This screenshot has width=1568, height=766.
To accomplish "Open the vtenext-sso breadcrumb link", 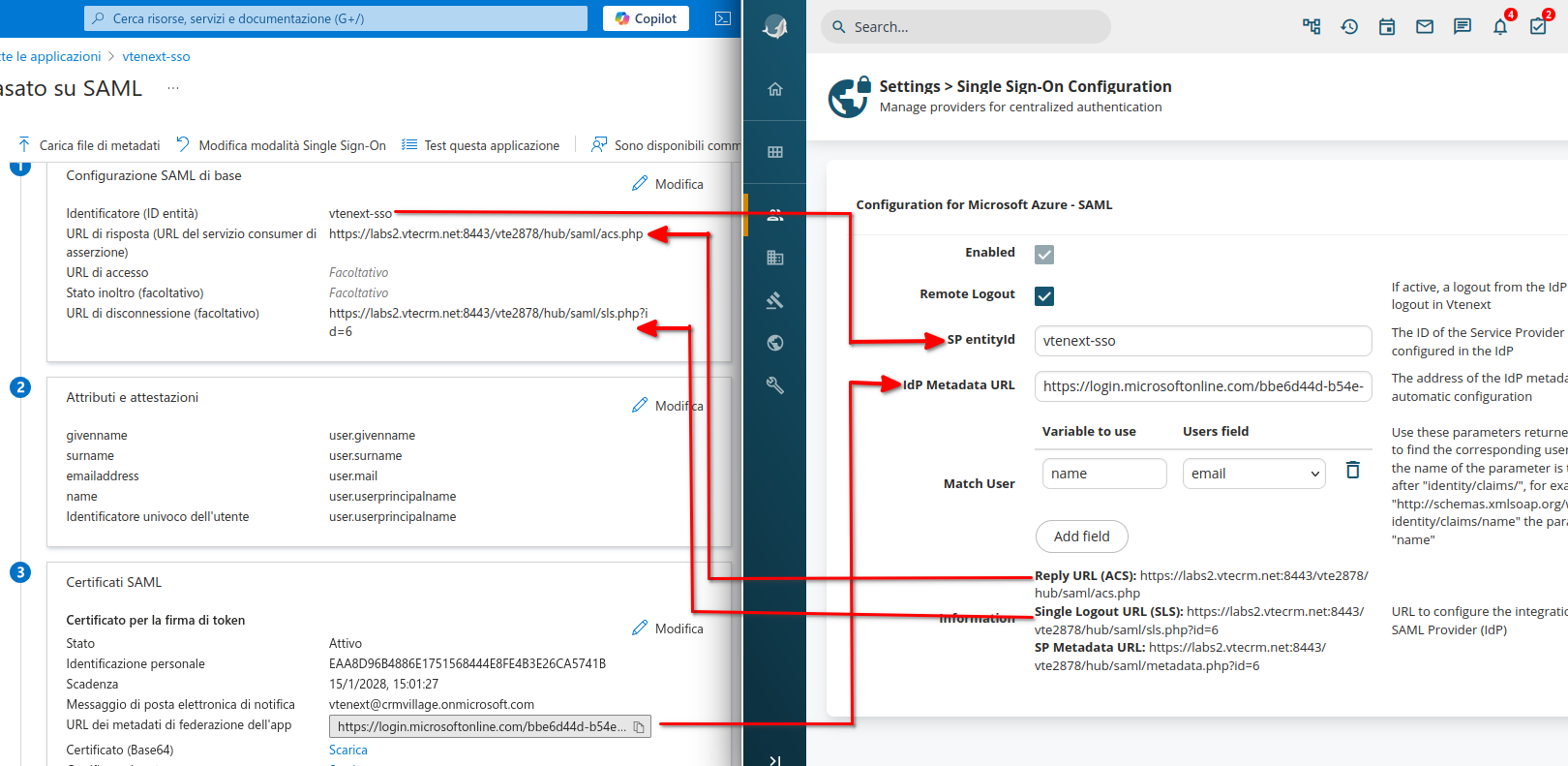I will 156,56.
